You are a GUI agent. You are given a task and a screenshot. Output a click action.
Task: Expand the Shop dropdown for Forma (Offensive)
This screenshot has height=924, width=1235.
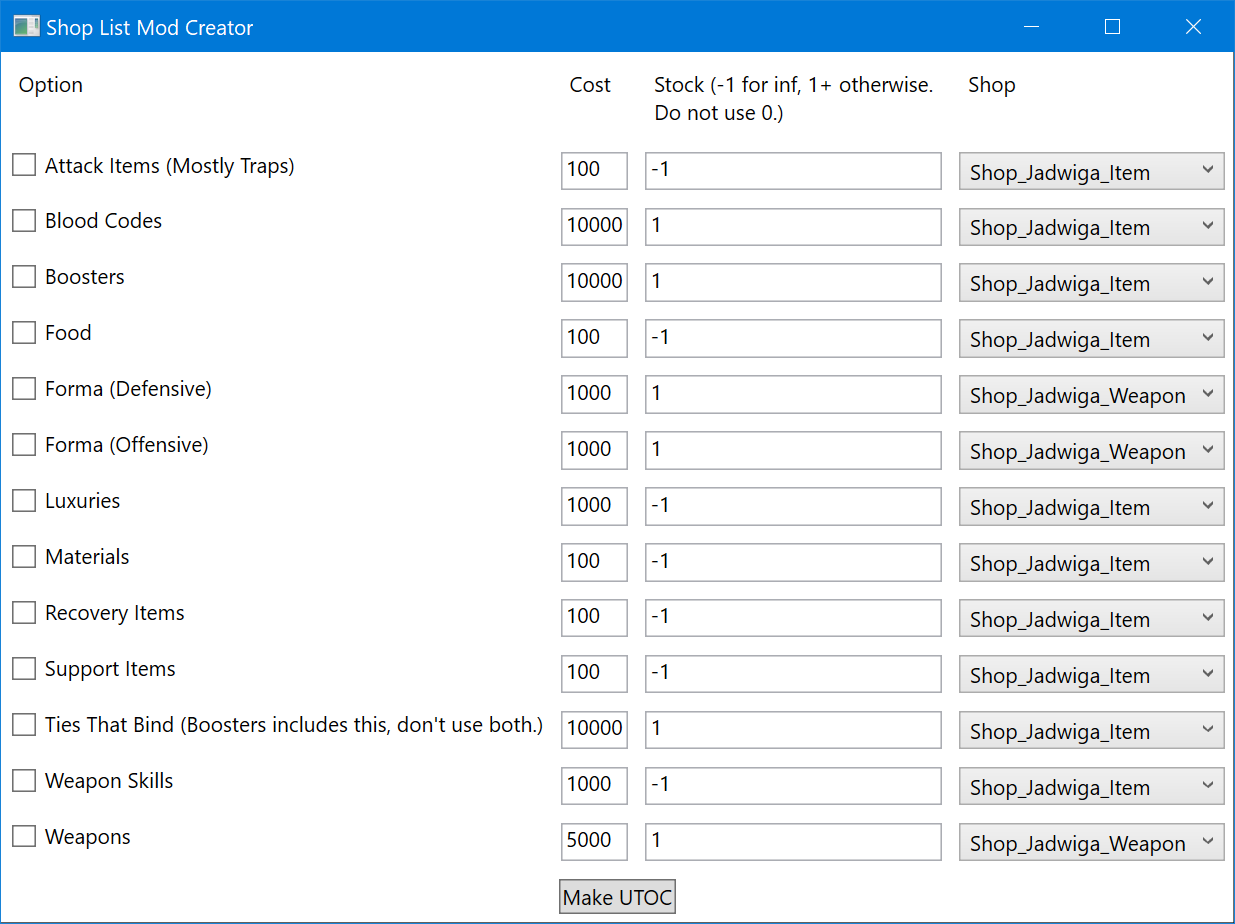(1091, 451)
